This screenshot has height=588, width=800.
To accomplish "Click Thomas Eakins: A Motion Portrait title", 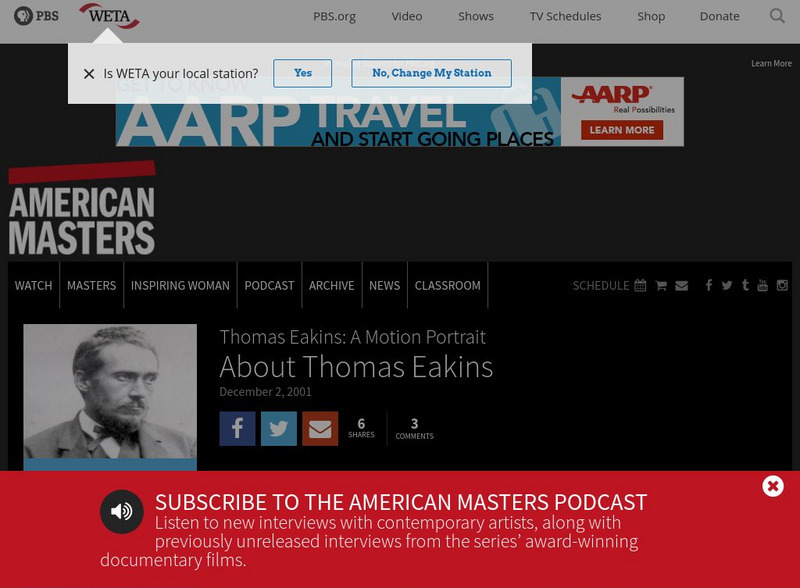I will (353, 337).
